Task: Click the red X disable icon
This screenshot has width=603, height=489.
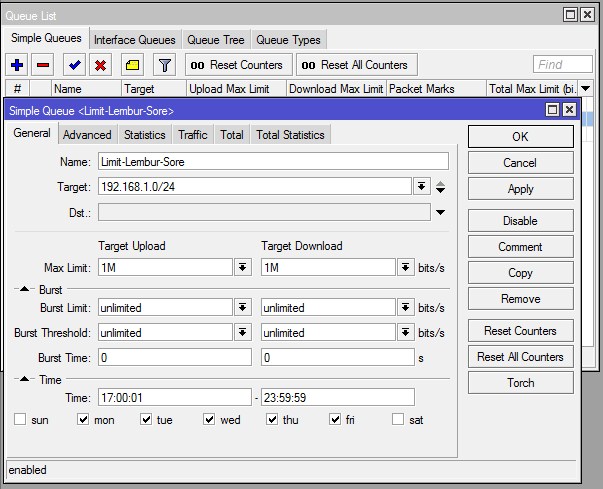Action: [x=100, y=65]
